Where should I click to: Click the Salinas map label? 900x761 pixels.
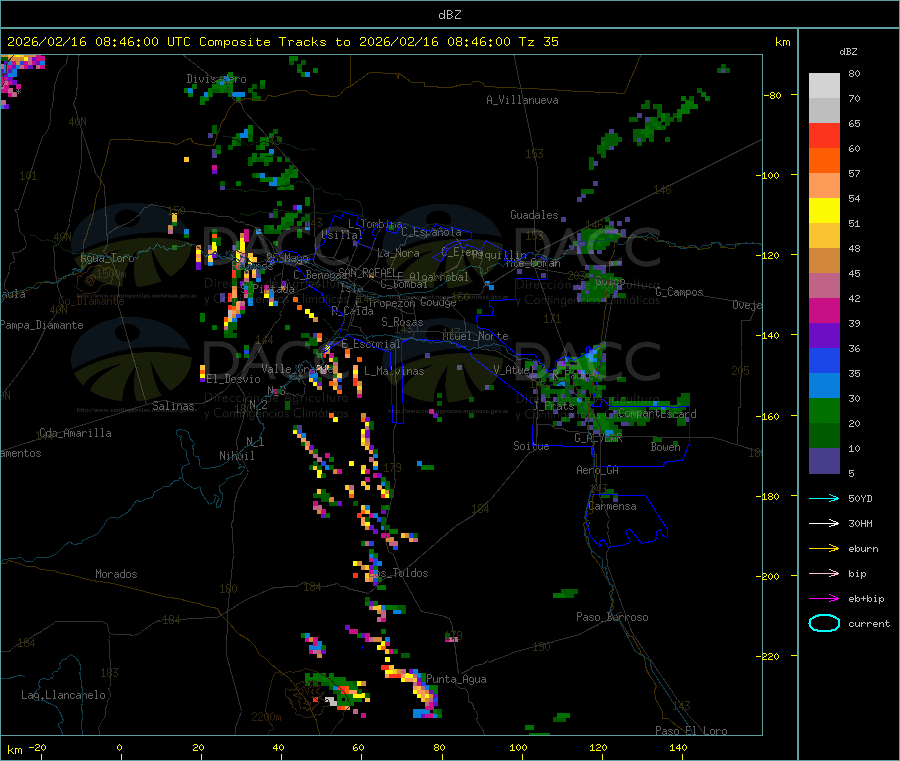click(173, 406)
